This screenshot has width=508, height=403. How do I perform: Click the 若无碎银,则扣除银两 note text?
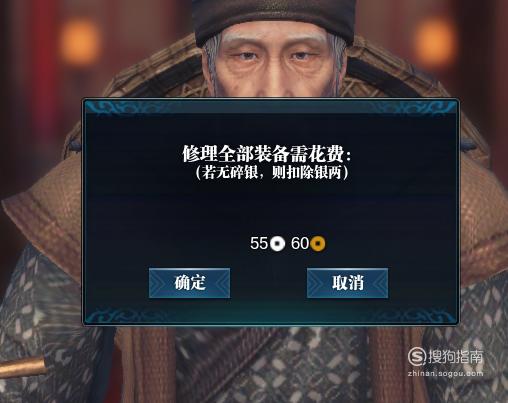272,172
